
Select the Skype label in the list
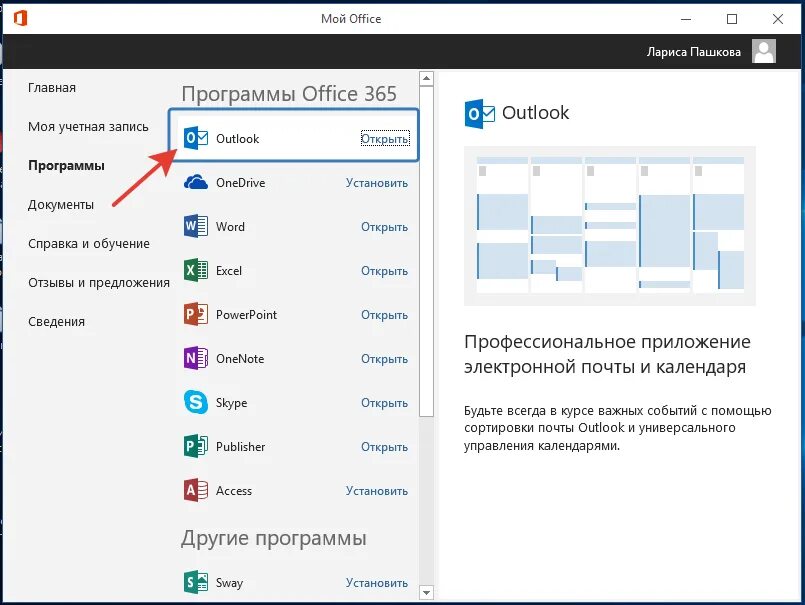231,403
